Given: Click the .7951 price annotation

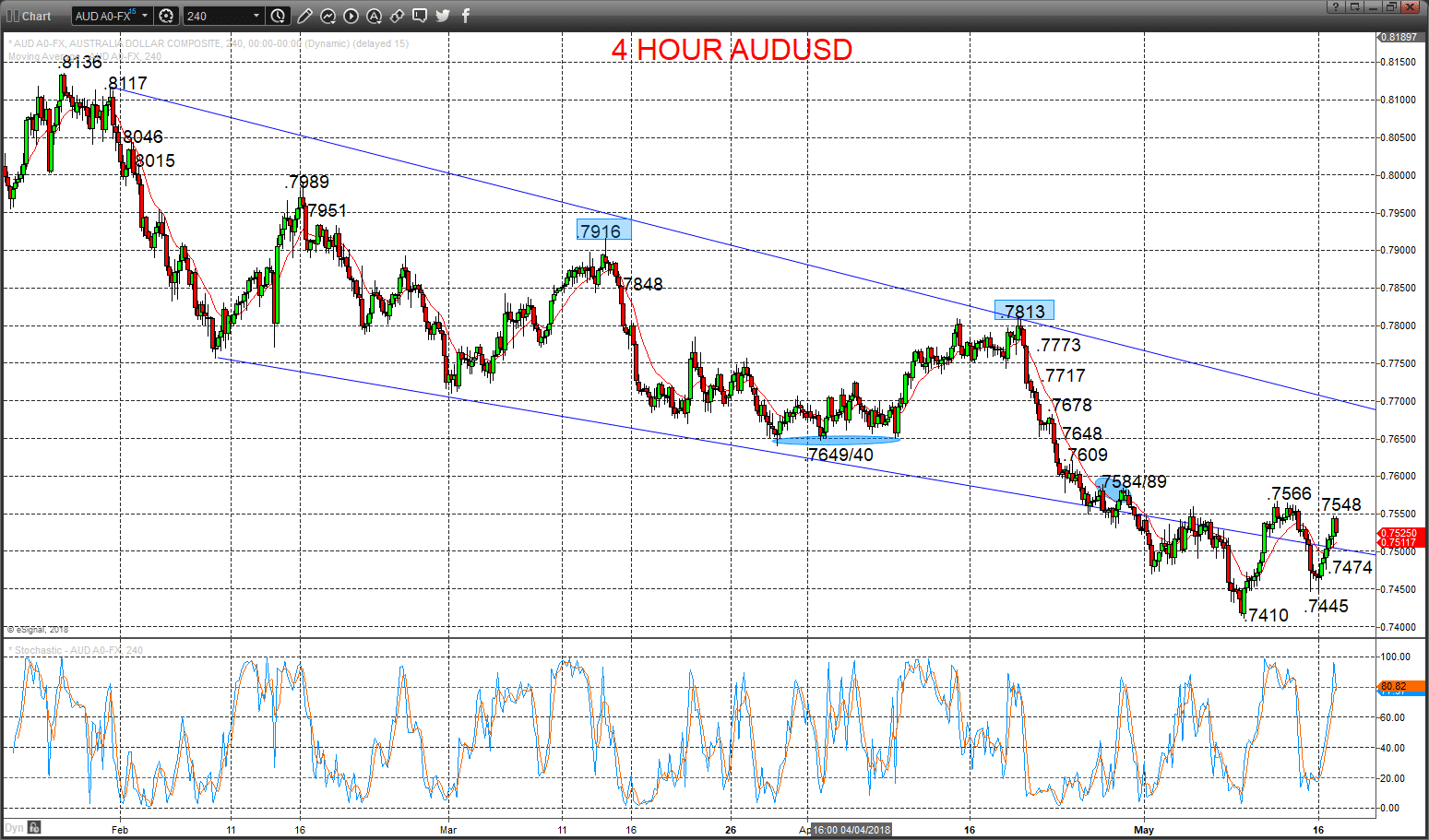Looking at the screenshot, I should 326,210.
